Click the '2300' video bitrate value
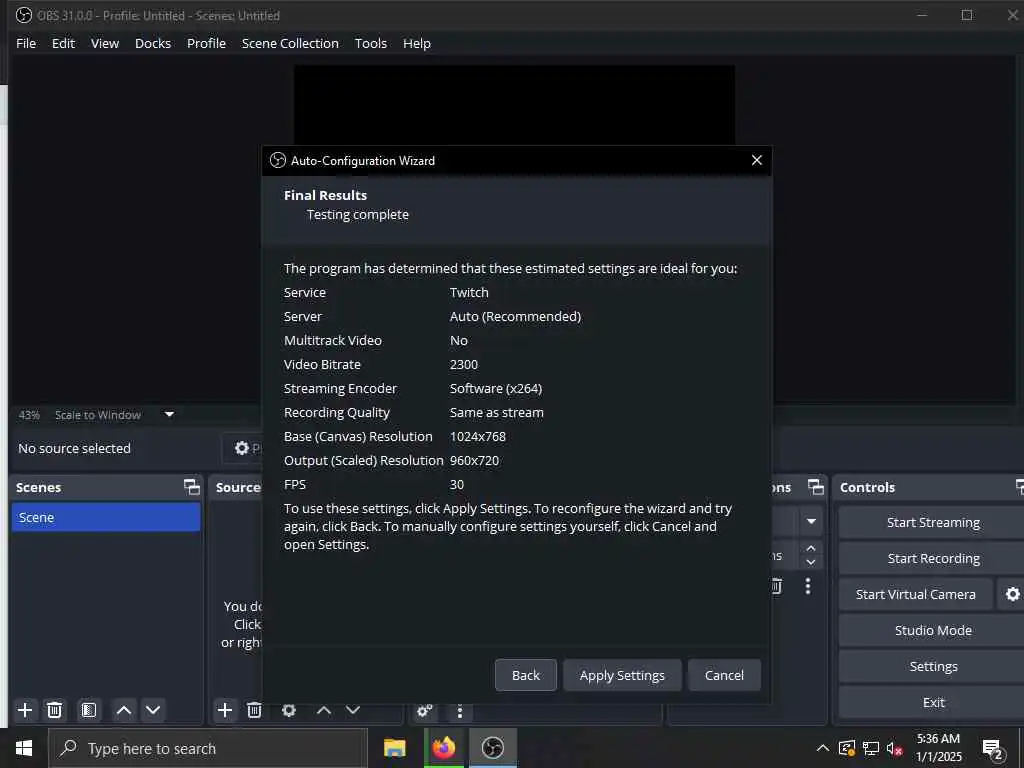The image size is (1024, 768). (x=464, y=364)
